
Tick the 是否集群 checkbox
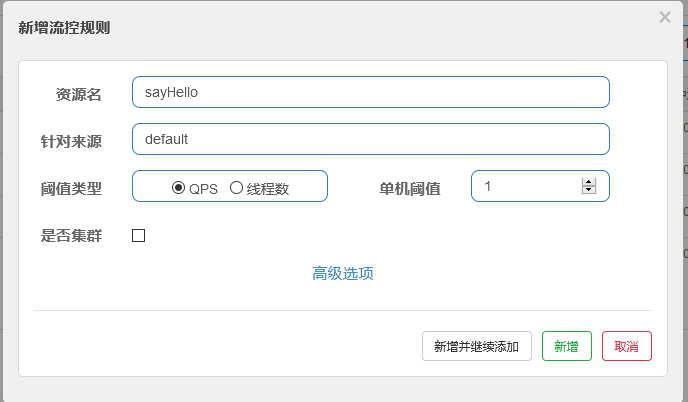[139, 235]
